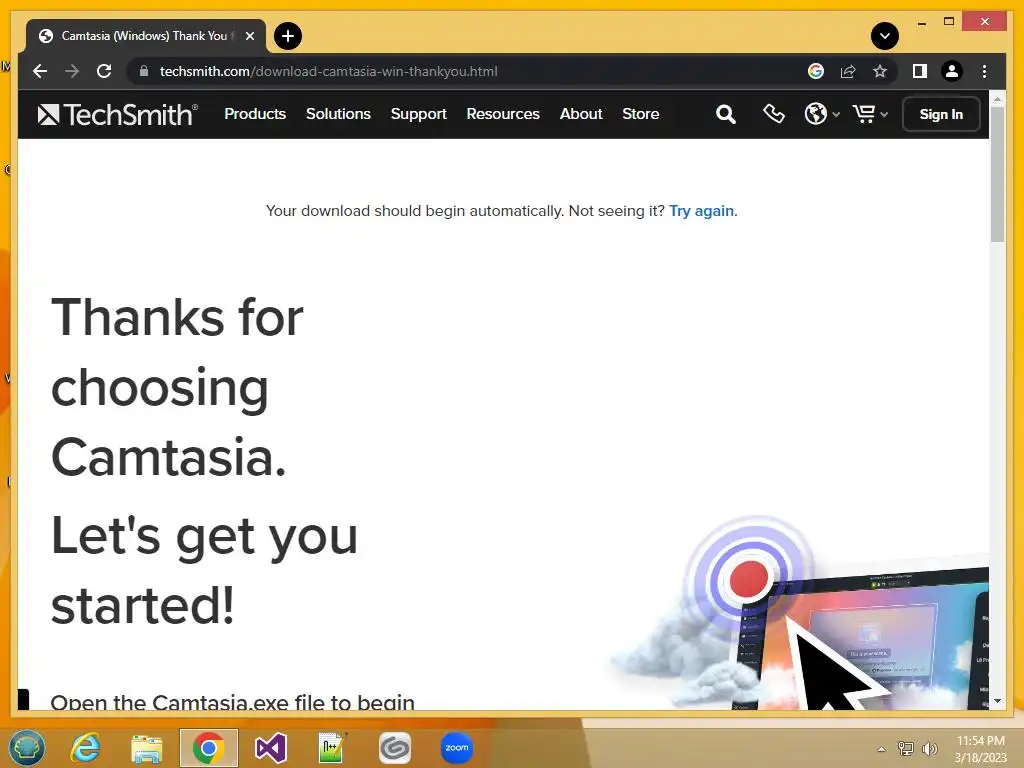
Task: Click the share page icon
Action: 848,71
